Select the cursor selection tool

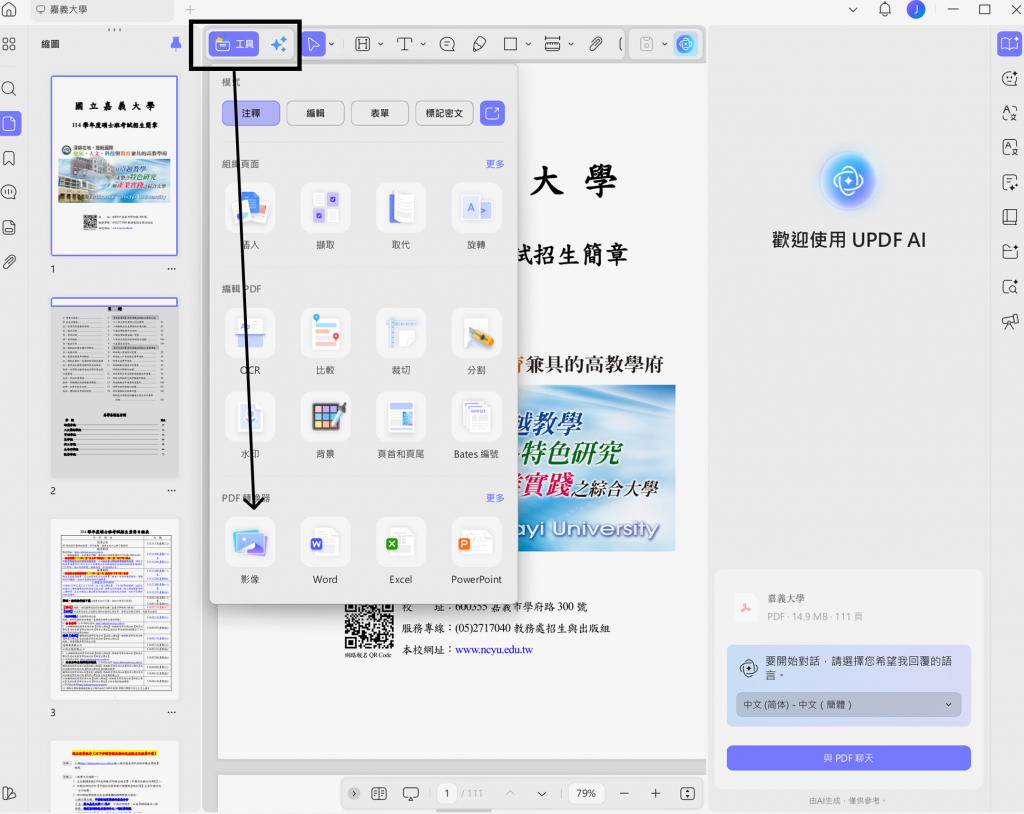point(313,44)
